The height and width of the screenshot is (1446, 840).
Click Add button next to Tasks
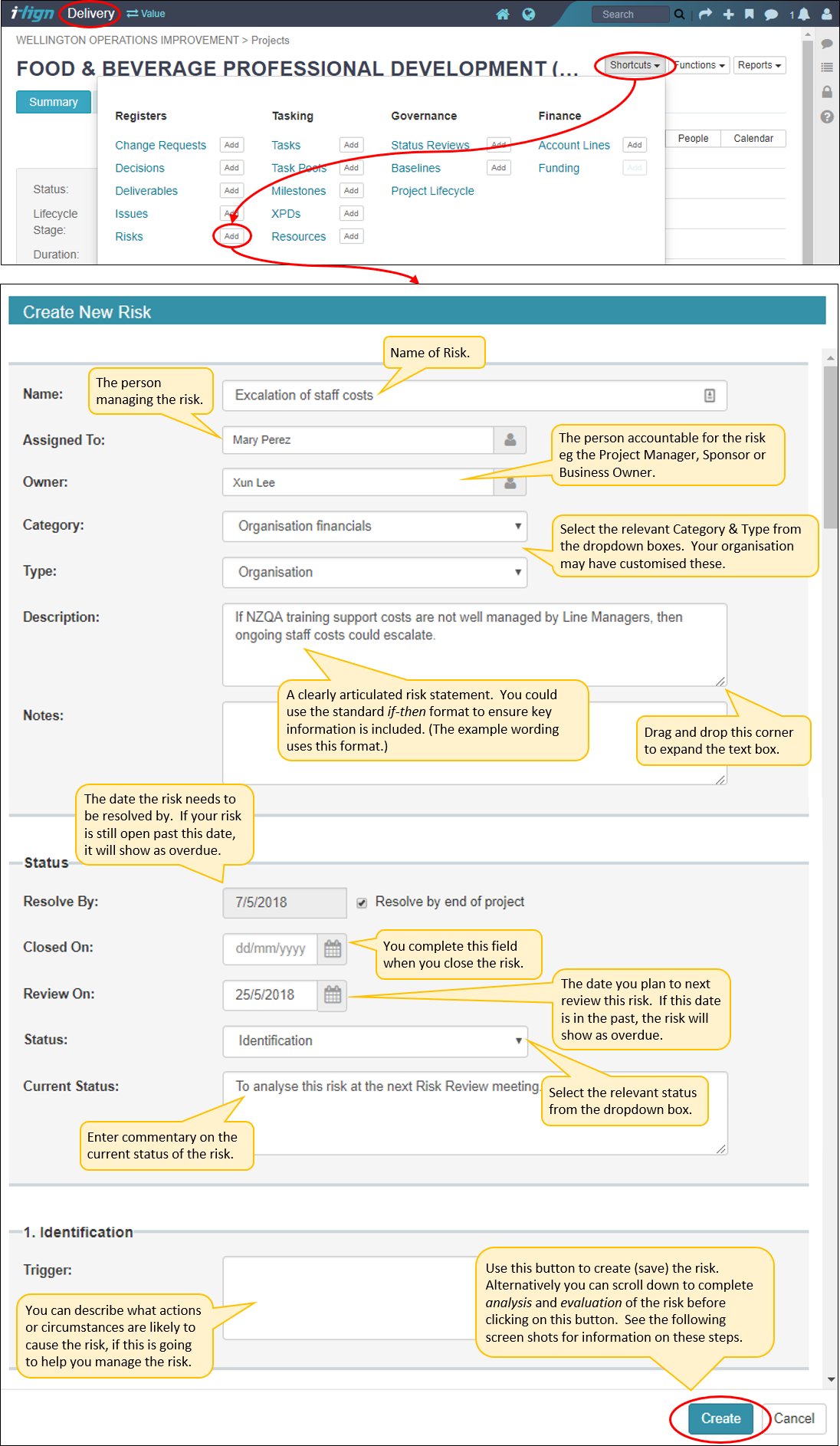[351, 145]
